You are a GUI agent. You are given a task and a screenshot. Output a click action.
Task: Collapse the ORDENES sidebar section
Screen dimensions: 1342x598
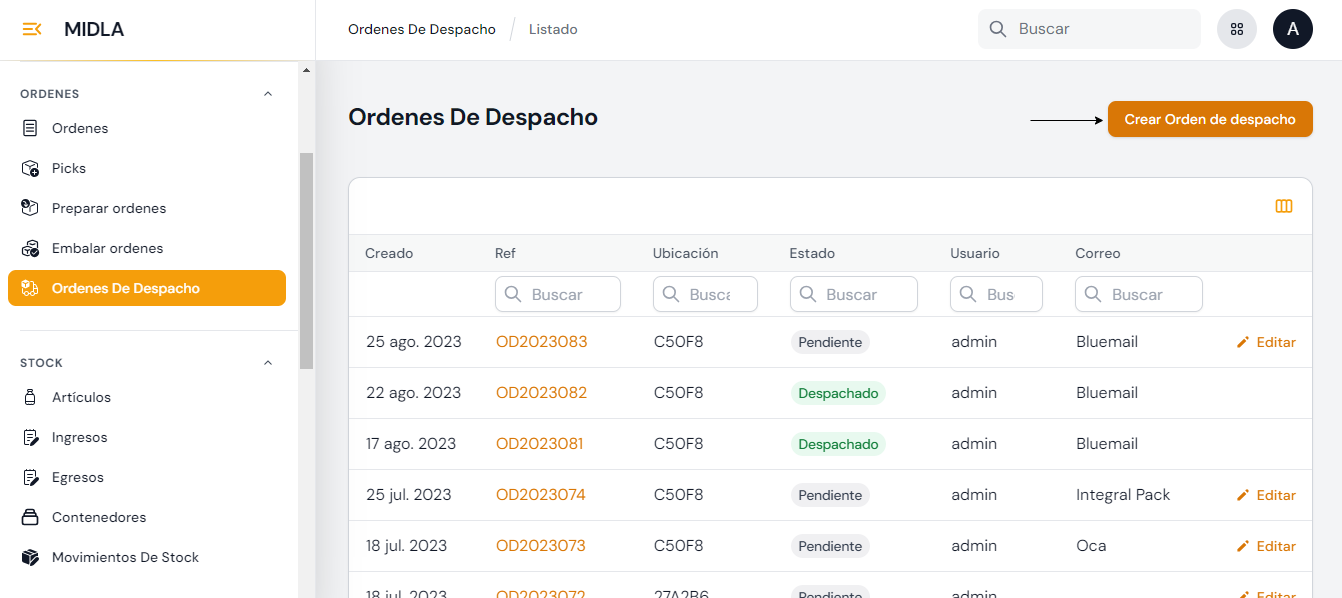[x=267, y=94]
